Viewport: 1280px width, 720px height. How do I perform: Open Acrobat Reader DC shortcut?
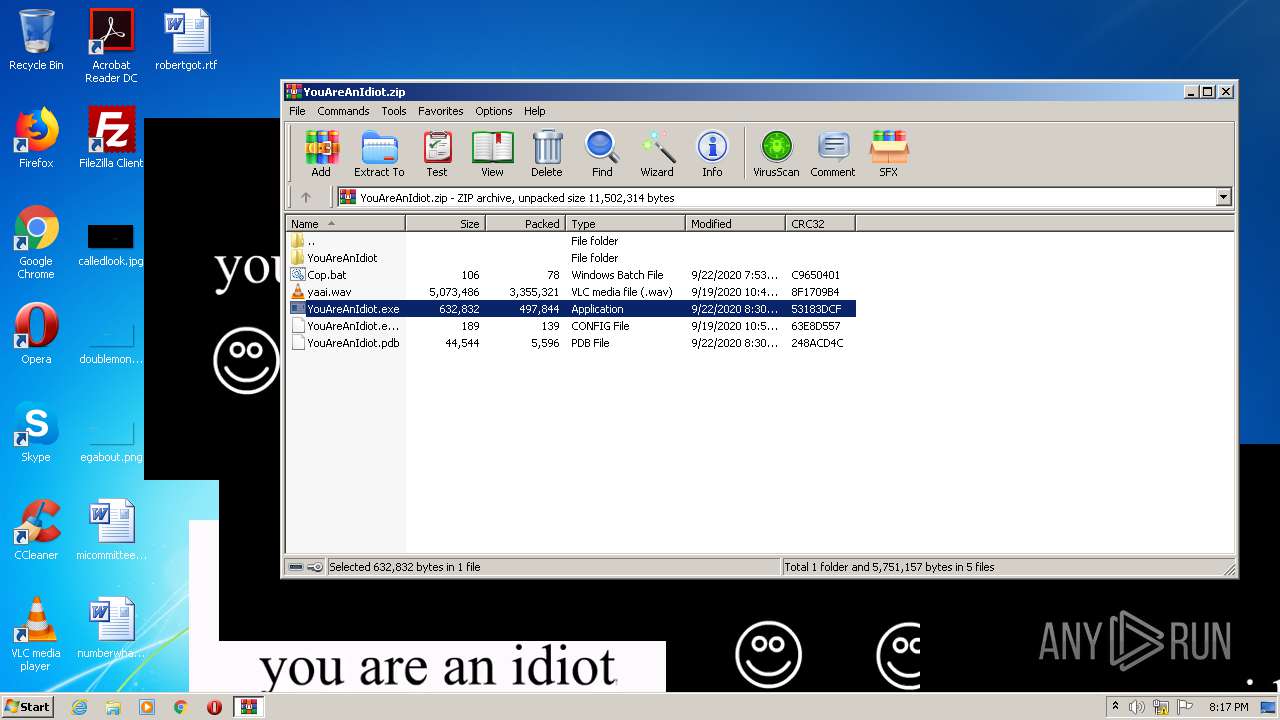pyautogui.click(x=111, y=46)
